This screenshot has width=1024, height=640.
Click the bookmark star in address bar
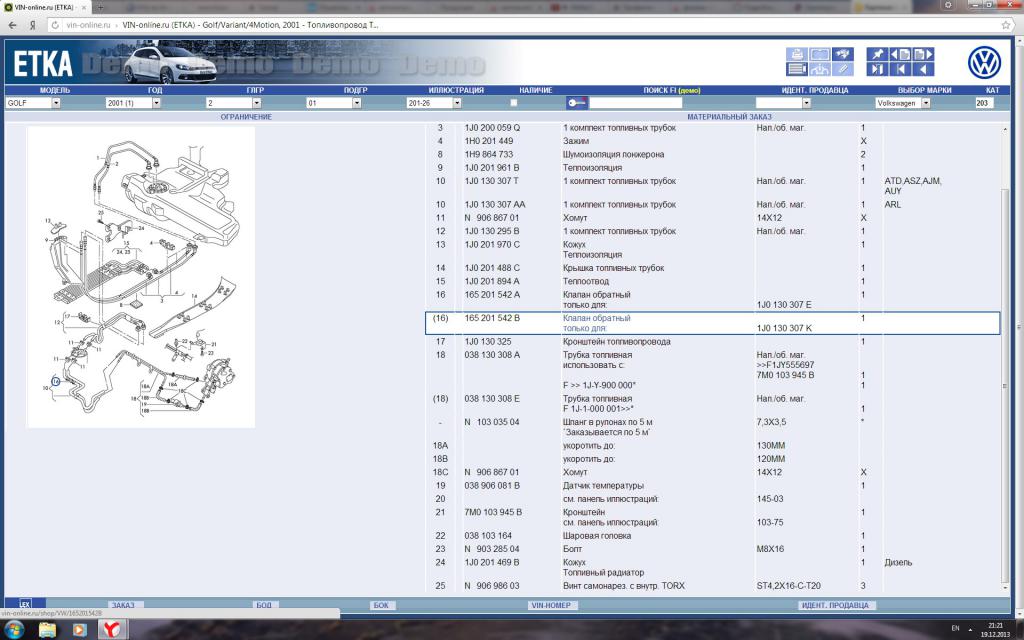coord(1006,25)
